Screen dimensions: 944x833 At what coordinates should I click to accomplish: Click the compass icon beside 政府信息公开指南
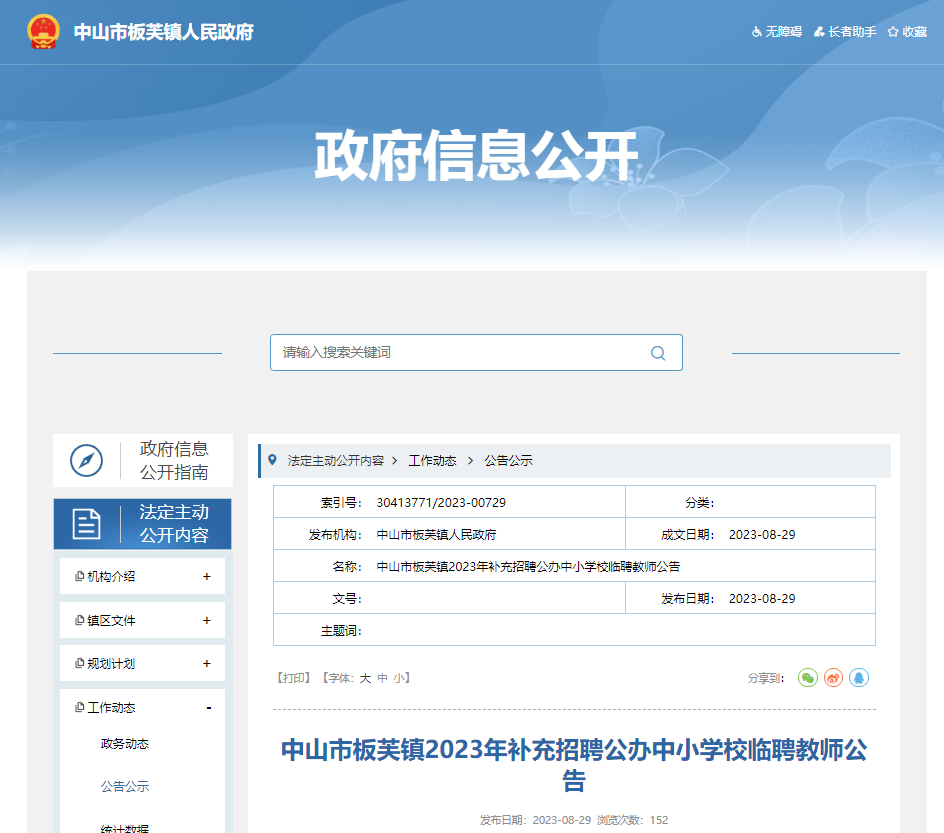[x=87, y=461]
